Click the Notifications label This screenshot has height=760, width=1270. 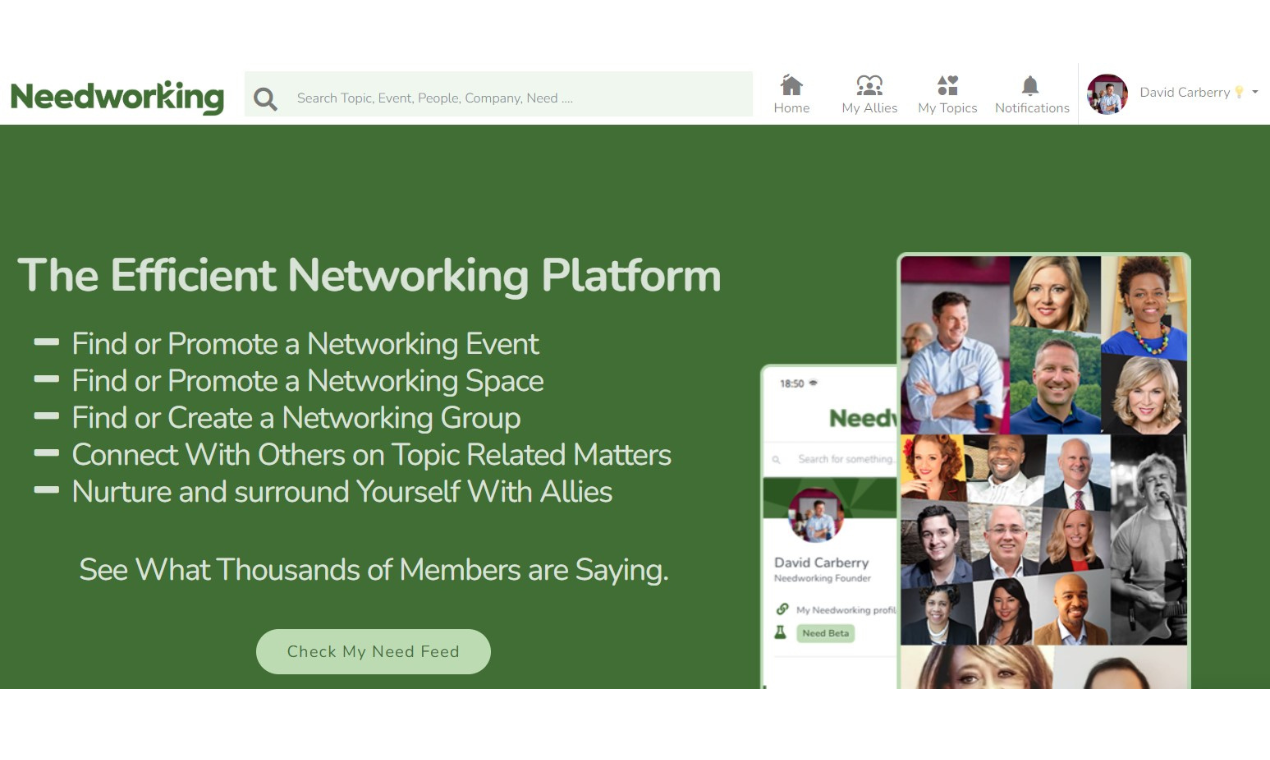pos(1032,108)
